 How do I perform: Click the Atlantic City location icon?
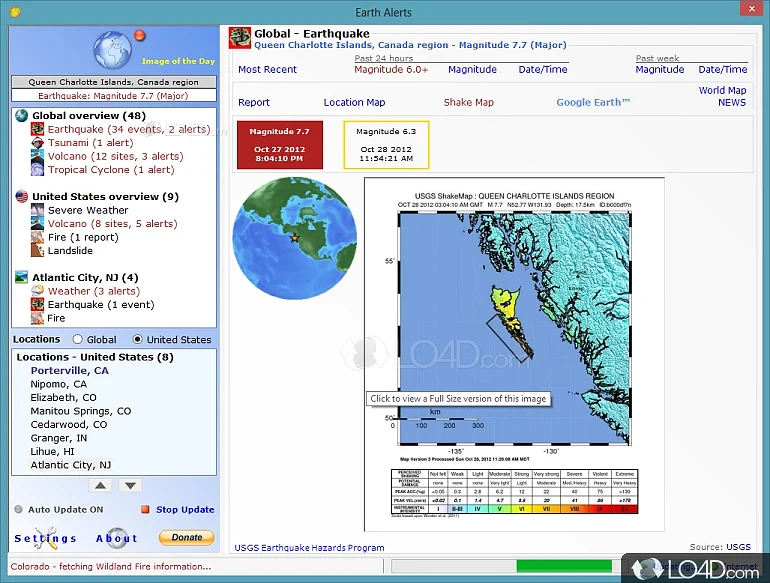[x=22, y=278]
